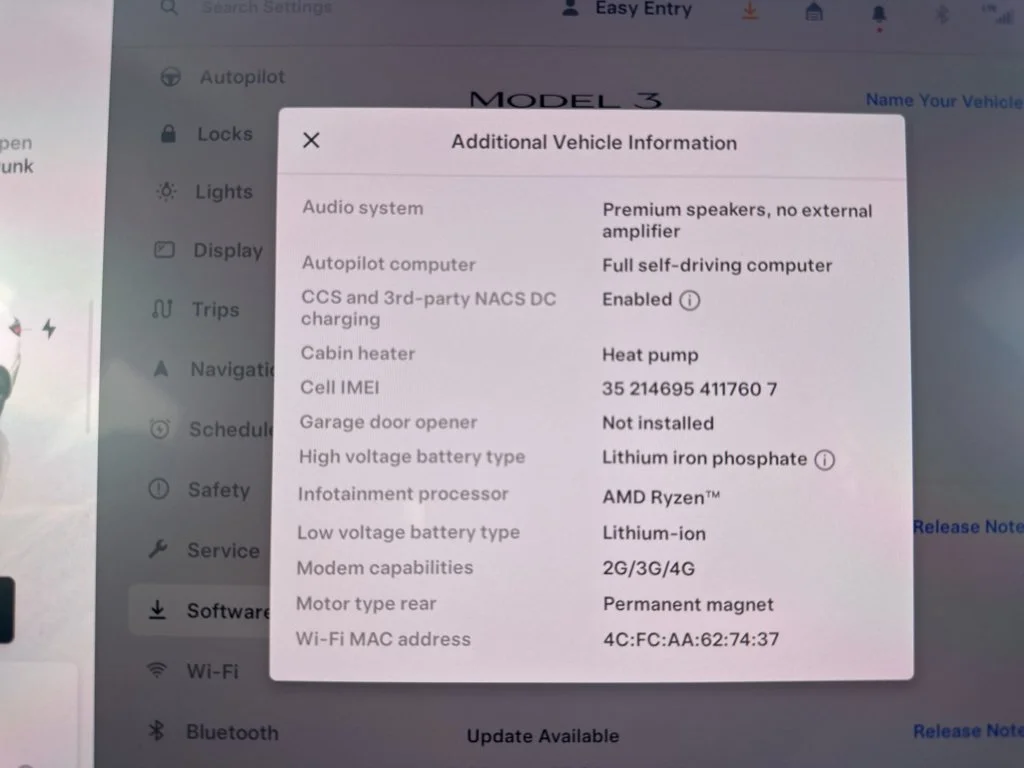The width and height of the screenshot is (1024, 768).
Task: Open the Wi-Fi settings menu
Action: tap(193, 671)
